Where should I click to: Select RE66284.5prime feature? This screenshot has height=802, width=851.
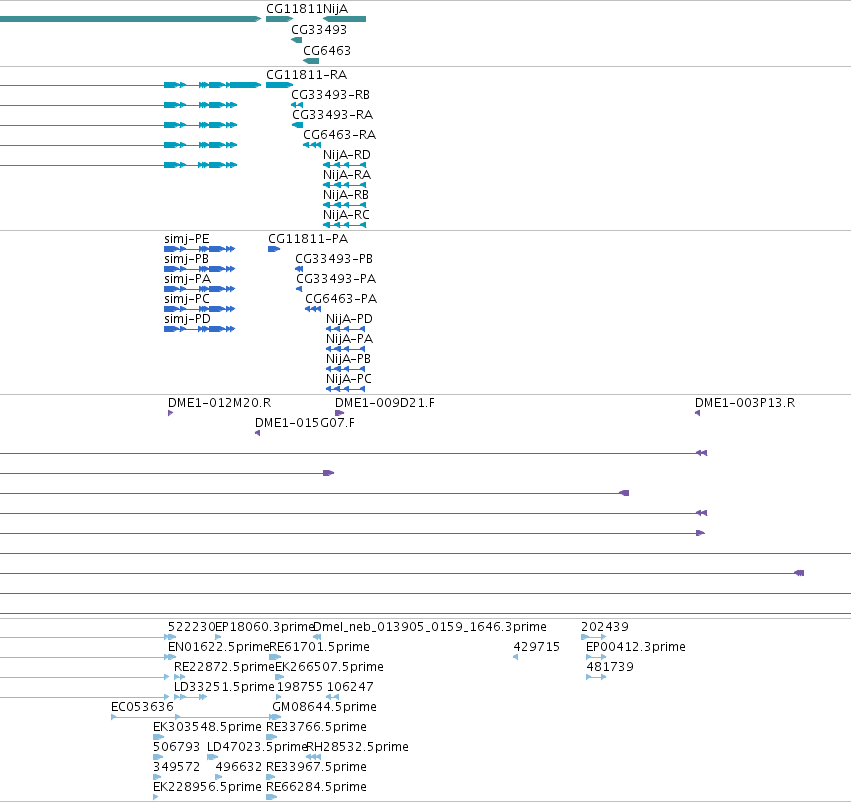316,787
